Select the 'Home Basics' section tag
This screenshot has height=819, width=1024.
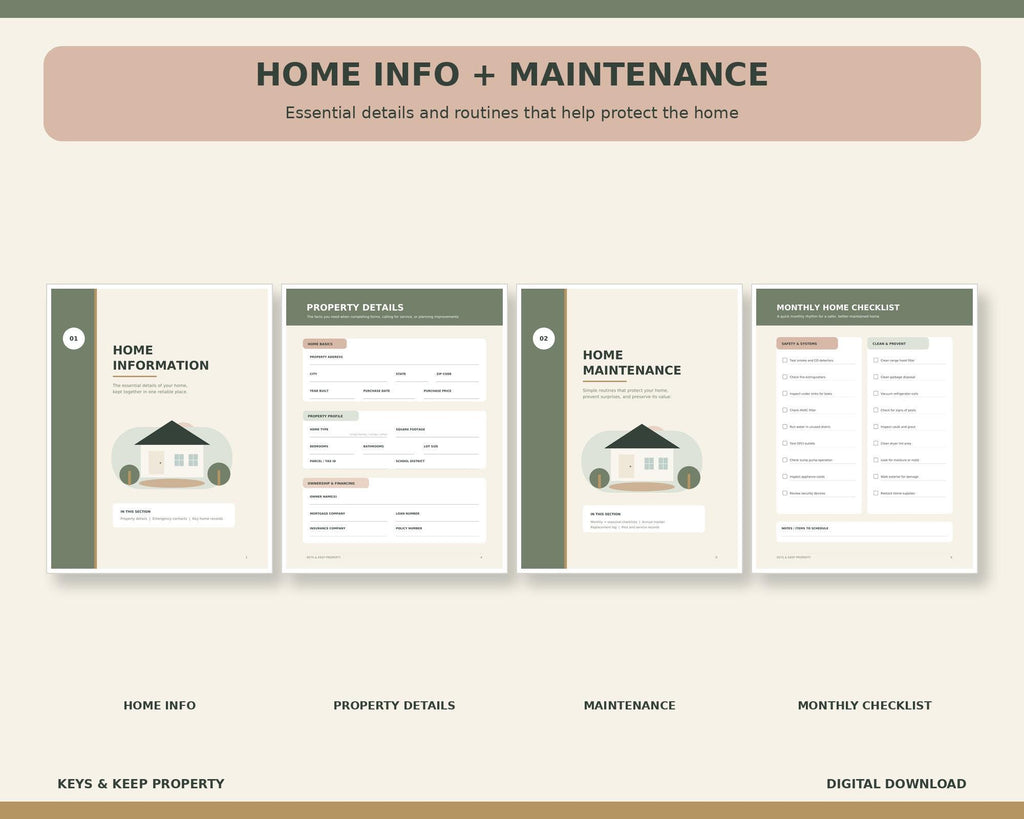(325, 344)
